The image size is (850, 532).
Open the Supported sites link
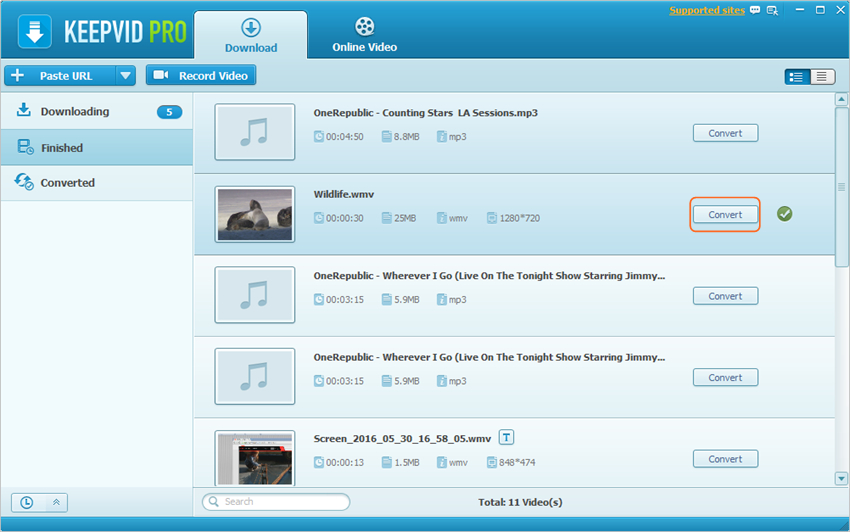(706, 11)
